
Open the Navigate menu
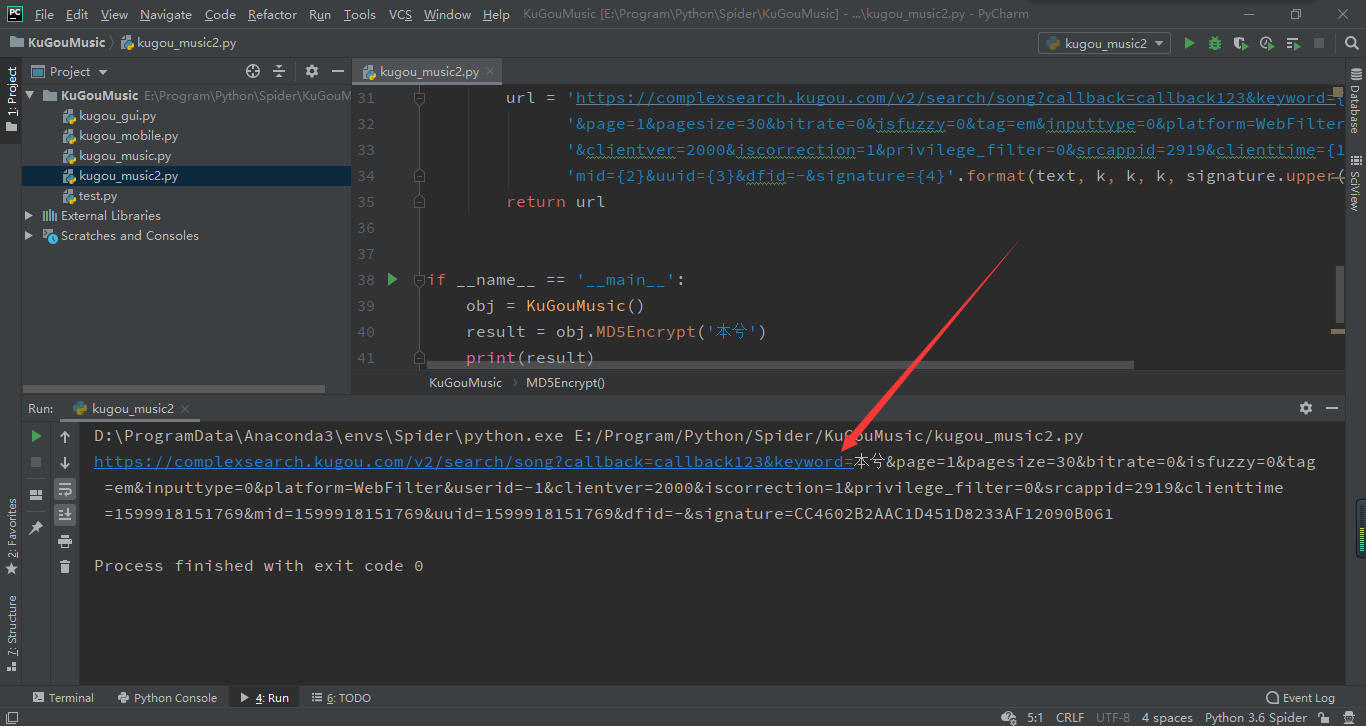pyautogui.click(x=166, y=14)
